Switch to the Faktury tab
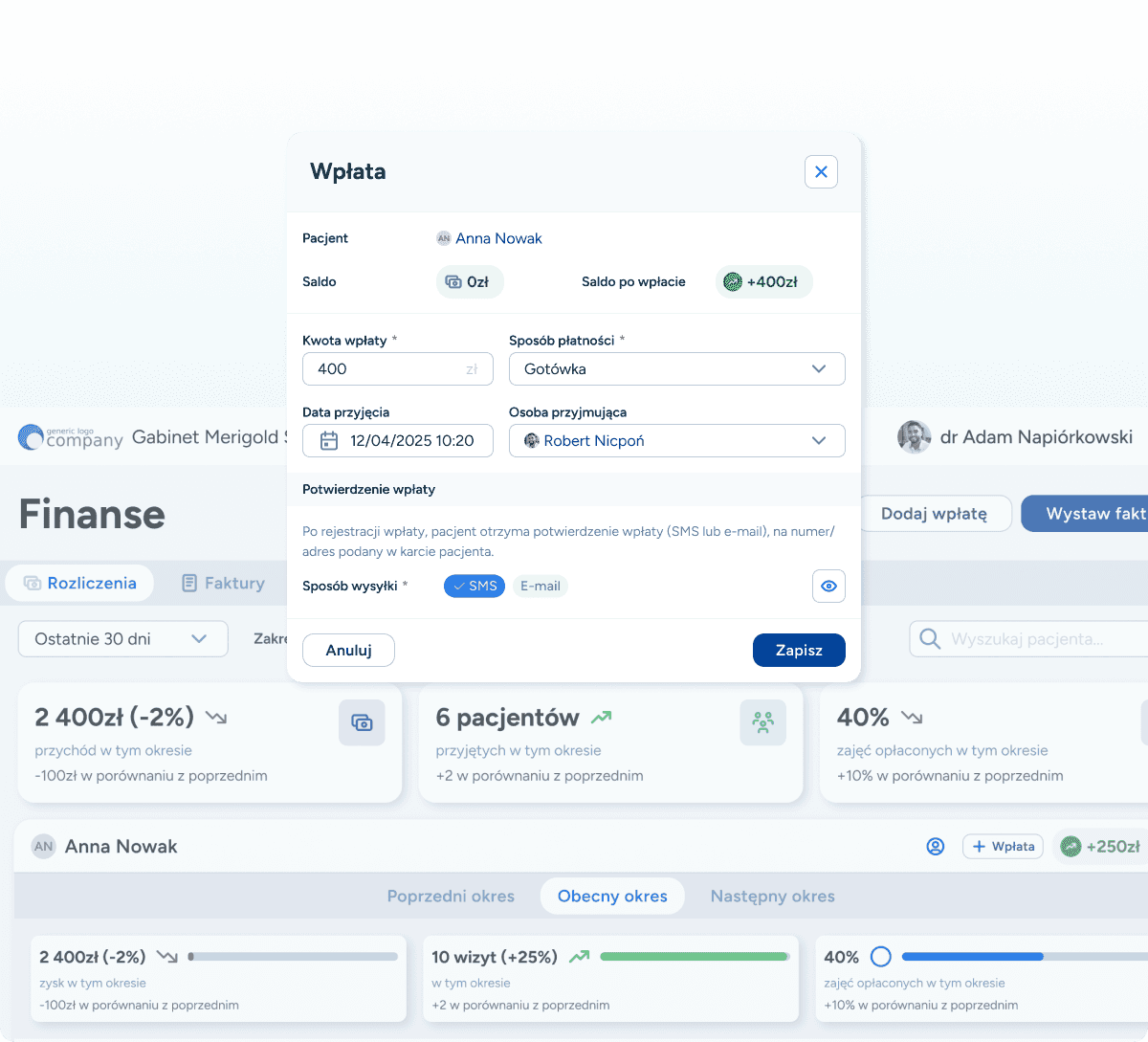 pyautogui.click(x=223, y=584)
